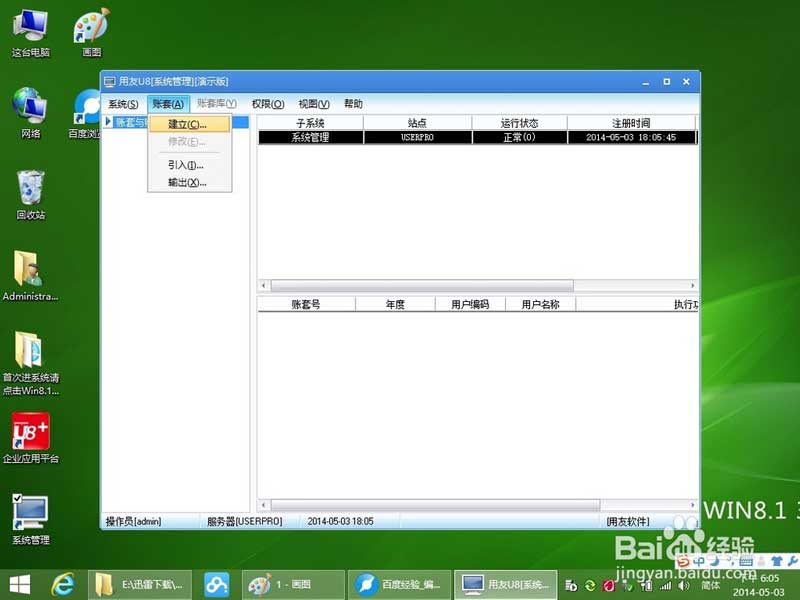Viewport: 800px width, 600px height.
Task: Click the upper table's scroll-right arrow
Action: tap(692, 286)
